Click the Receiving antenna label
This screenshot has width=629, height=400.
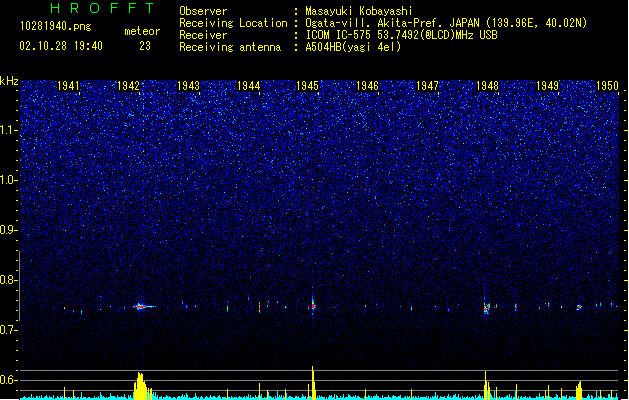[x=230, y=47]
